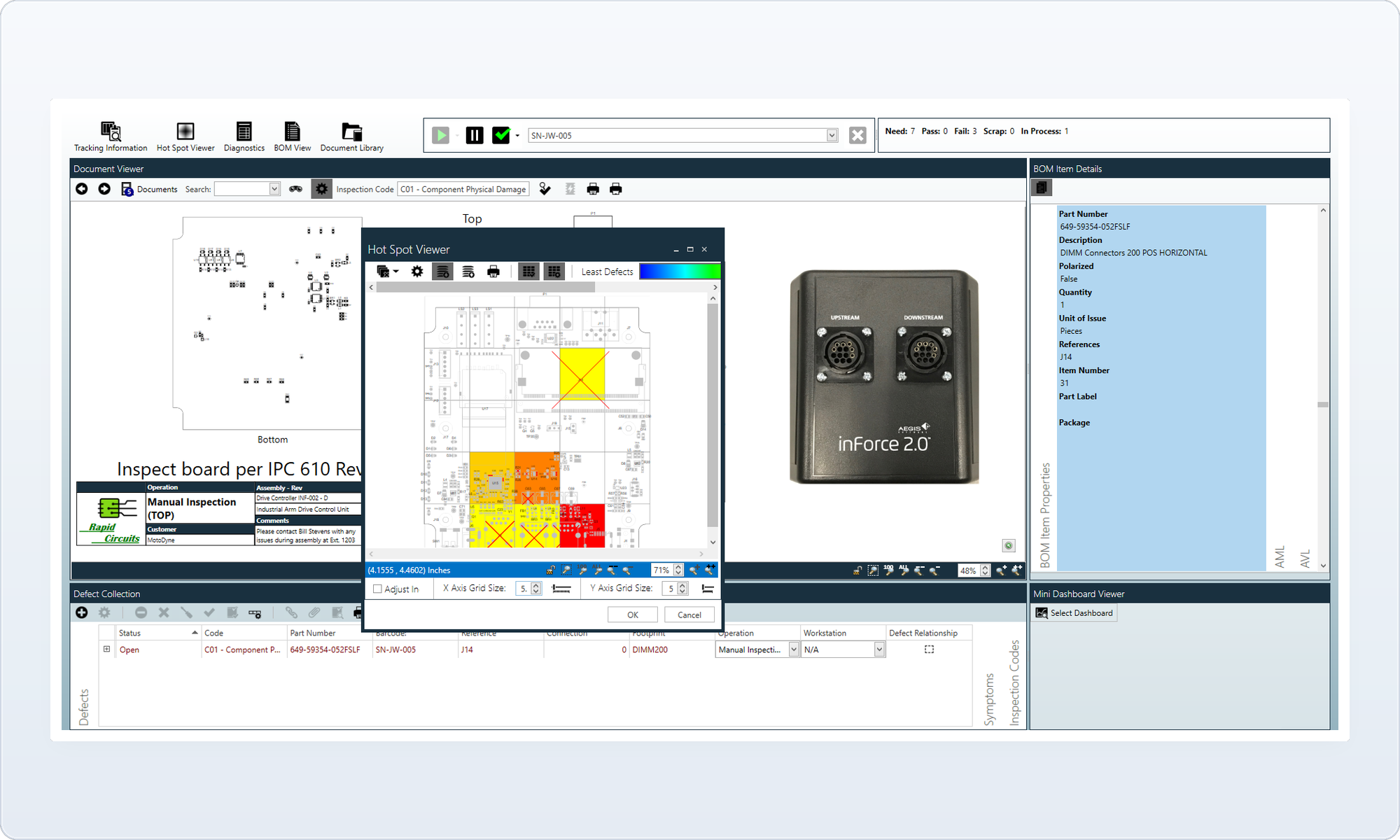Open the Document Library
Screen dimensions: 1400x840
tap(352, 136)
